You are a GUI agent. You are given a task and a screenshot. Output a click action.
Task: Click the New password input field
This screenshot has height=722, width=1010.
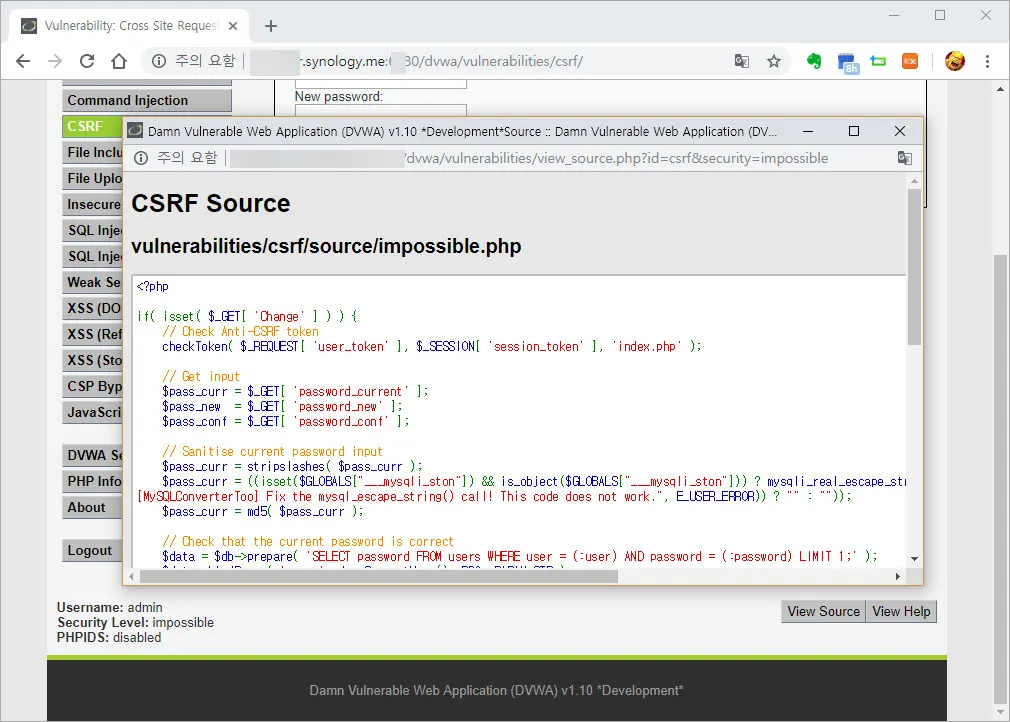point(380,111)
